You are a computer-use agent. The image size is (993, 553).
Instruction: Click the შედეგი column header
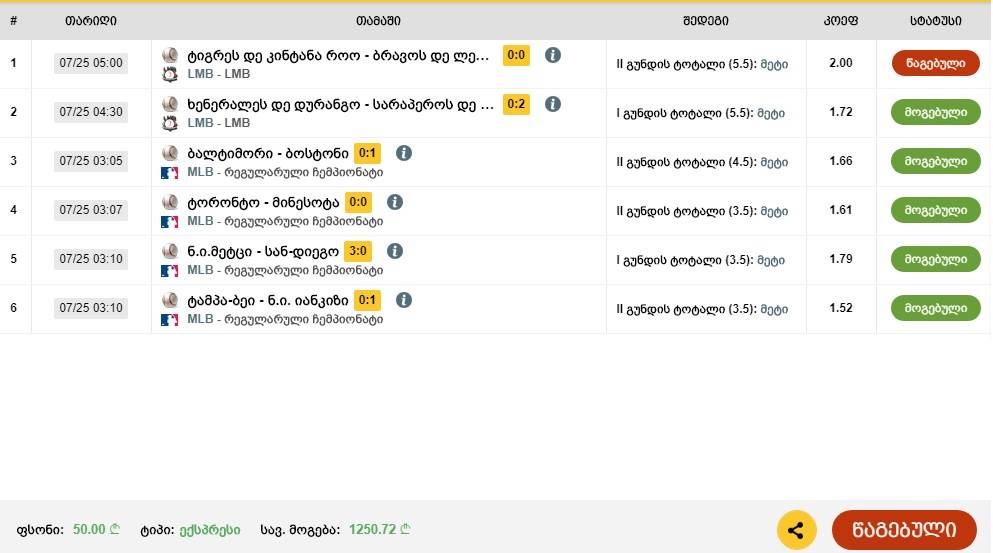pyautogui.click(x=705, y=21)
